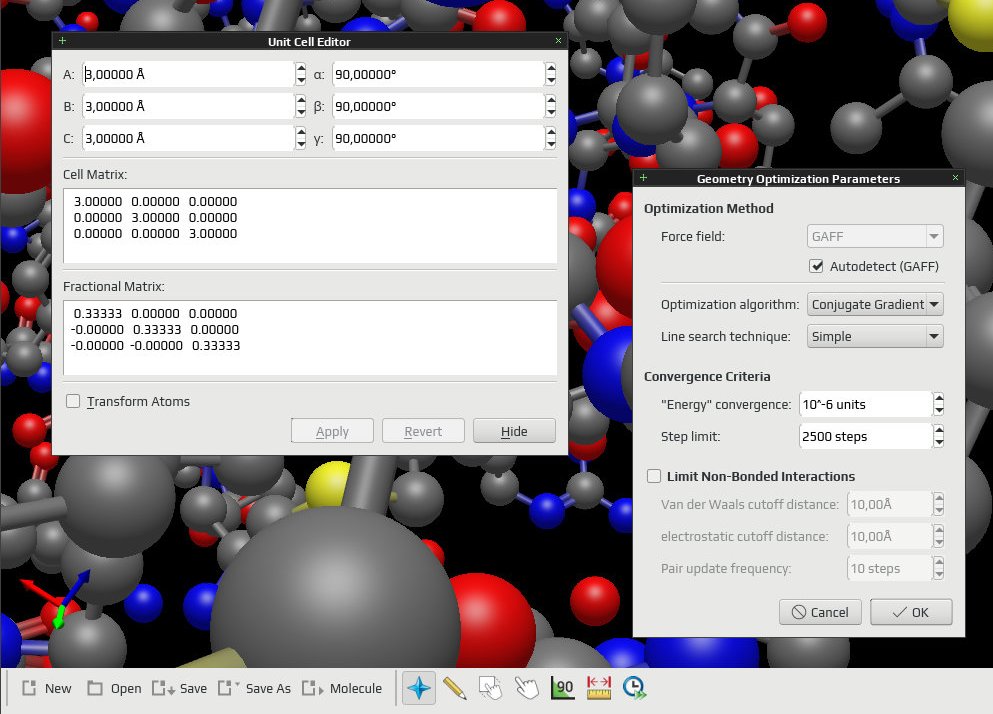The image size is (993, 714).
Task: Click the Cell Matrix text box
Action: (x=310, y=226)
